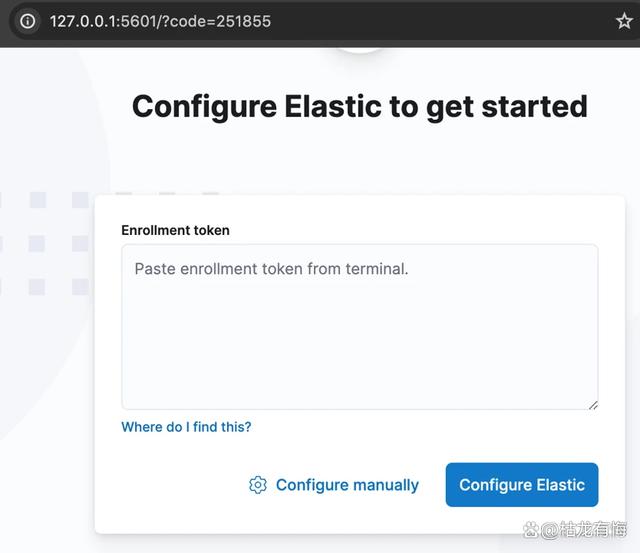Click the 'Configure Elastic to get started' heading
Screen dimensions: 640x553
click(x=360, y=107)
